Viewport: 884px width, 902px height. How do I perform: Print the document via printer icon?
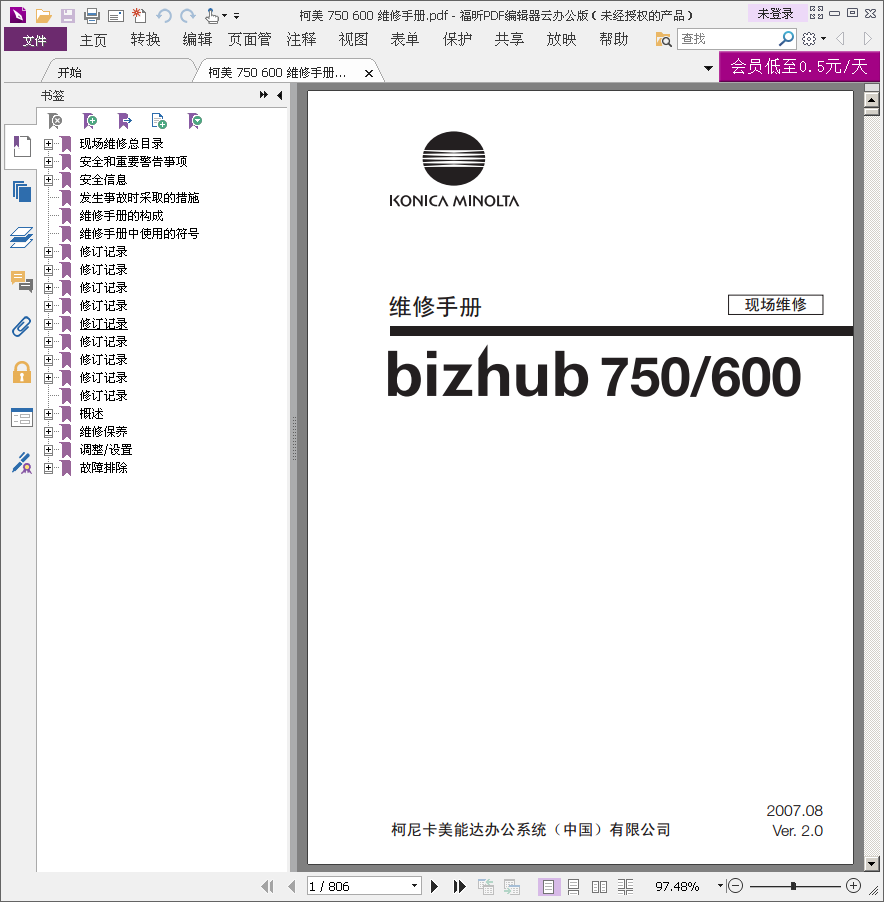point(91,16)
